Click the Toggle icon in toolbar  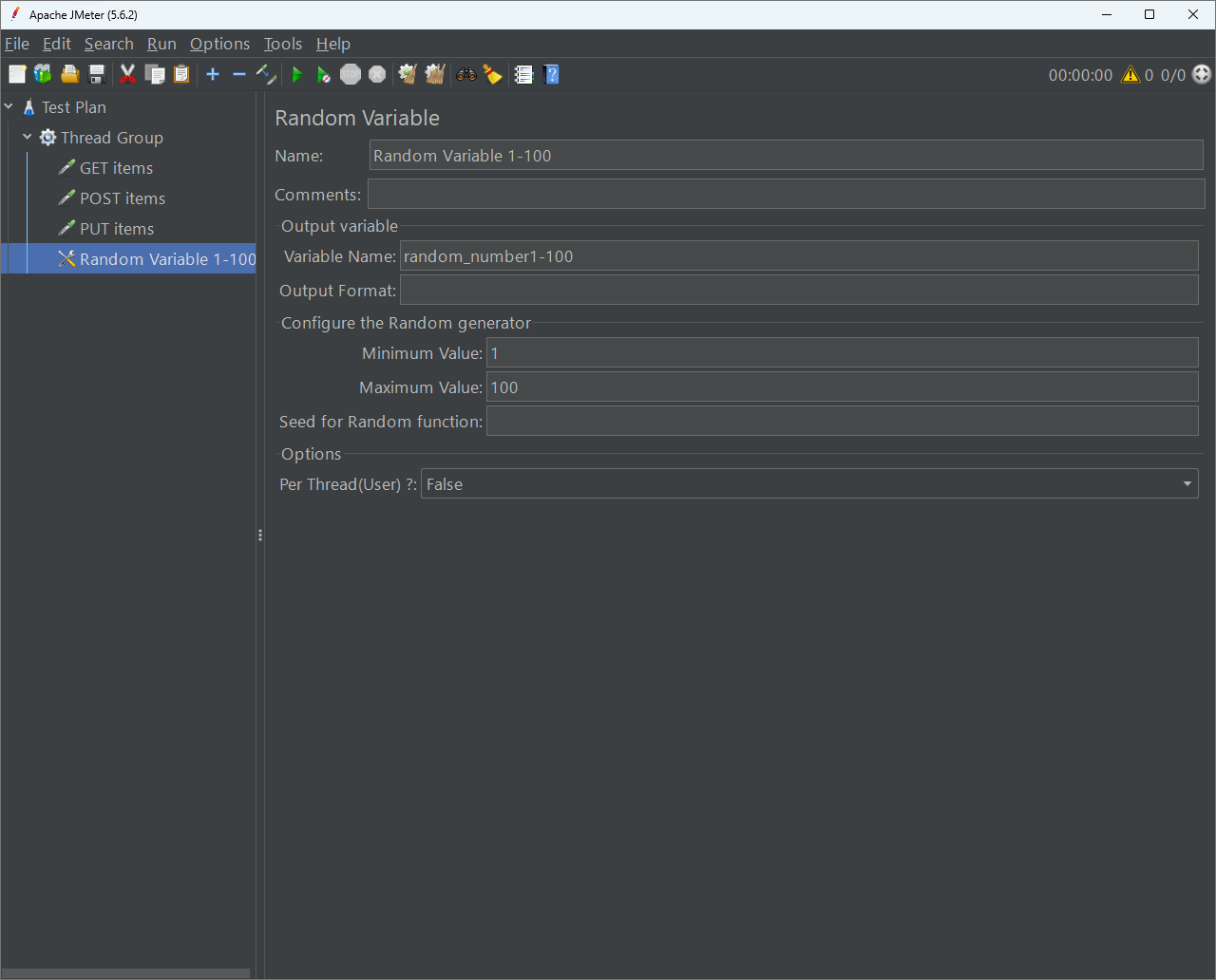[x=267, y=74]
